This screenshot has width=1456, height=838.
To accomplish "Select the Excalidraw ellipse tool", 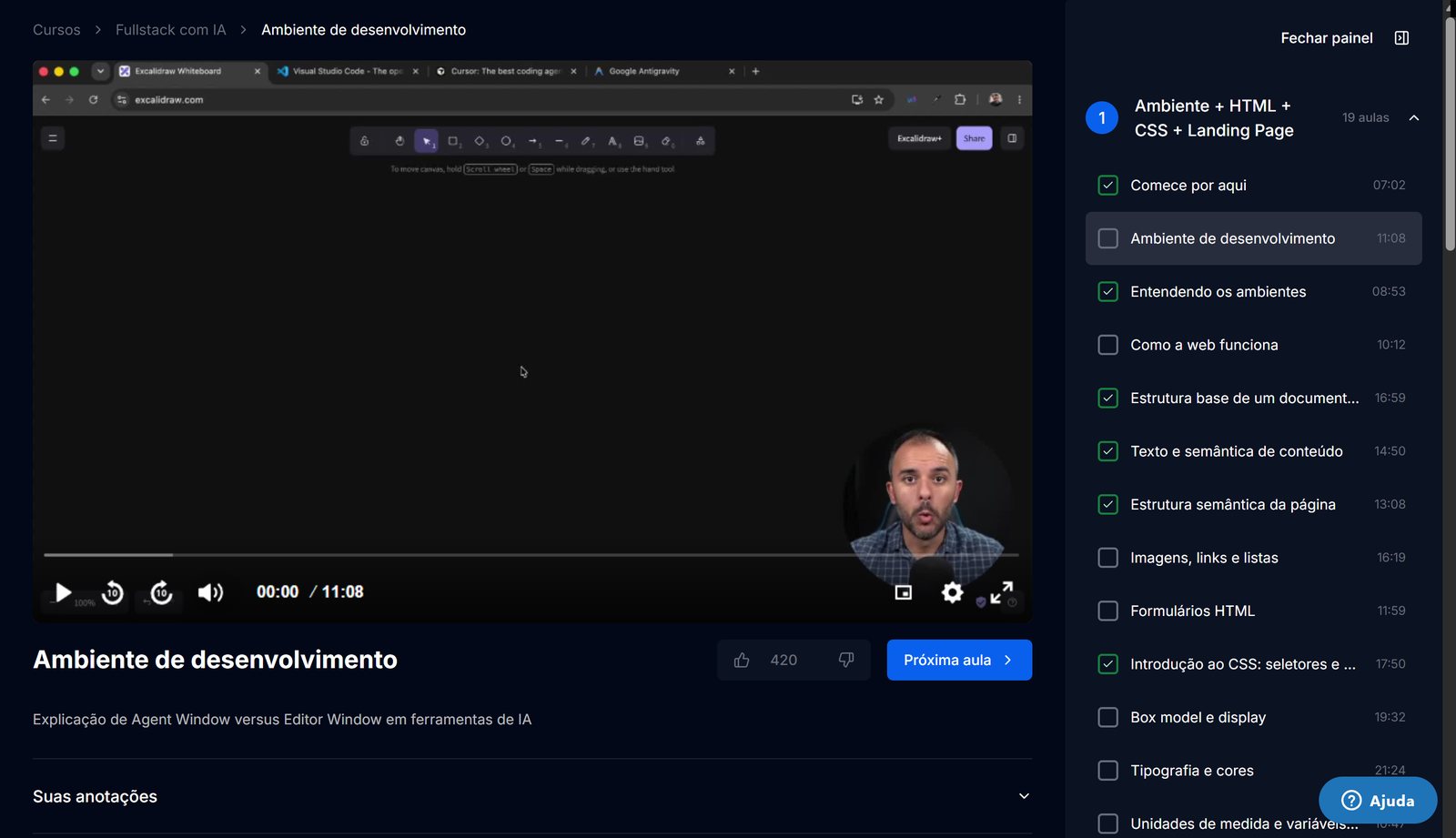I will click(506, 141).
